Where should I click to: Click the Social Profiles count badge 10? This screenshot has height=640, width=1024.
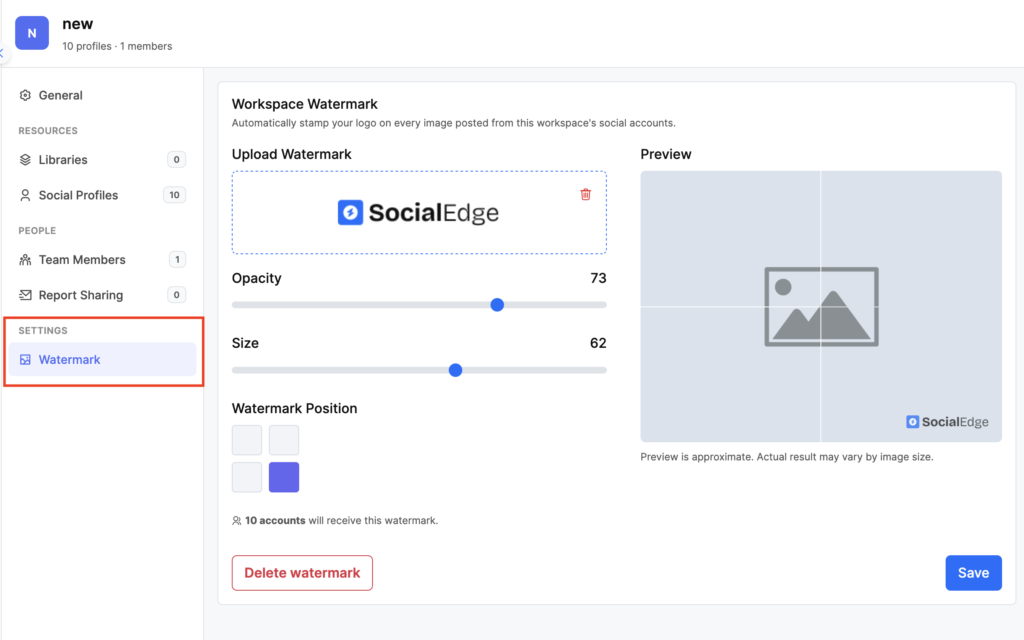point(174,195)
